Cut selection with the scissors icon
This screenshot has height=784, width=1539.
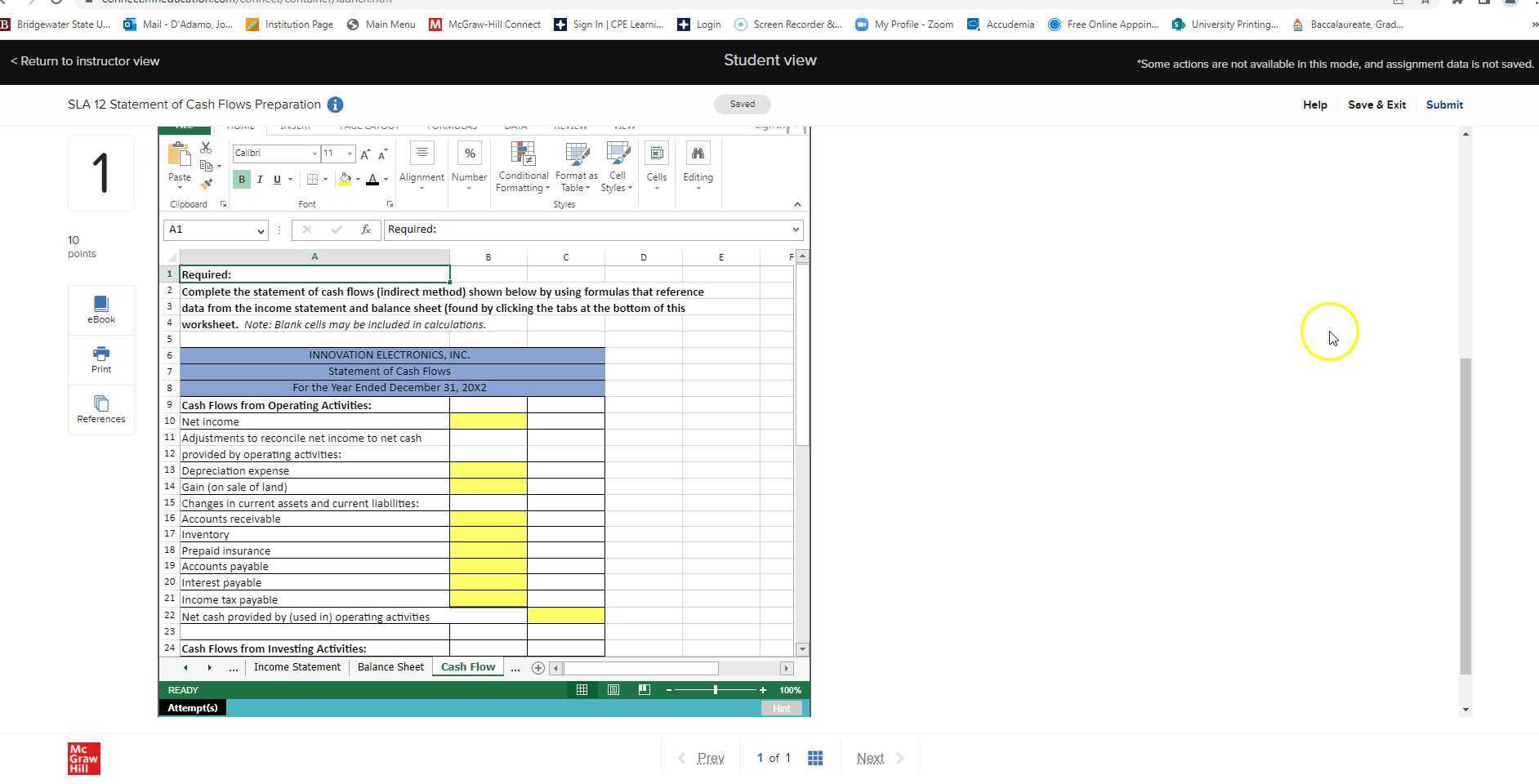tap(206, 148)
